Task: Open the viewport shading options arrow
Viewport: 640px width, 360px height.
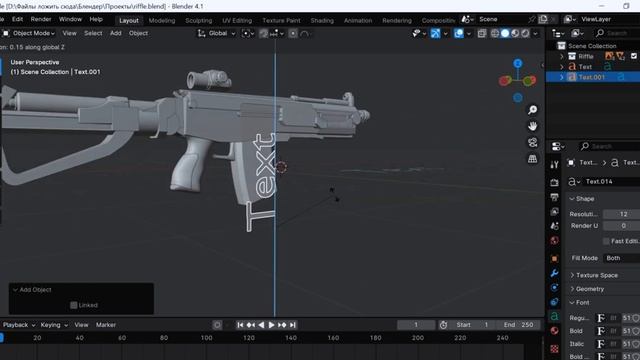Action: [x=536, y=33]
